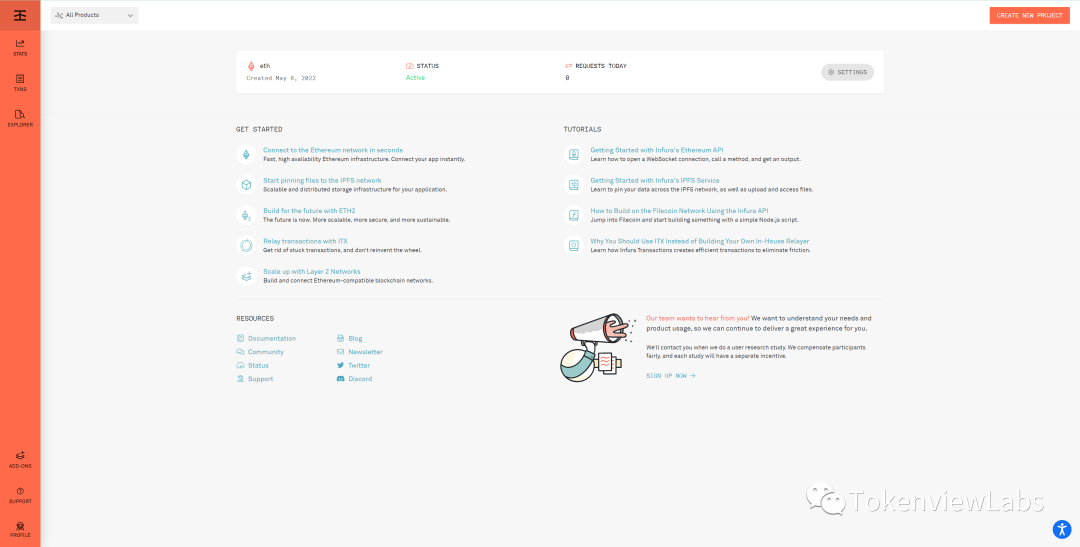The image size is (1080, 547).
Task: Click the Requests Today label
Action: tap(601, 66)
